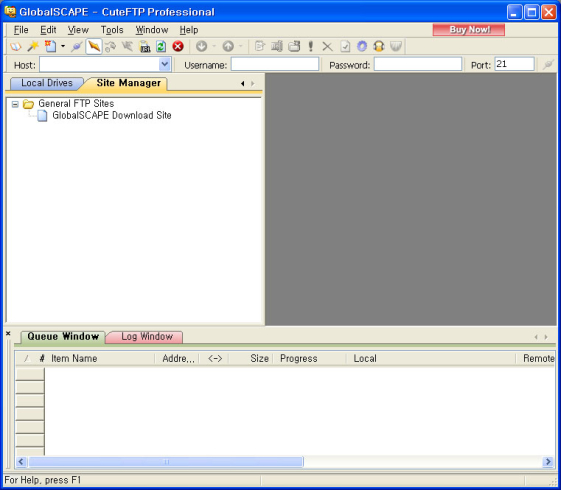
Task: Focus the Username input field
Action: point(275,64)
